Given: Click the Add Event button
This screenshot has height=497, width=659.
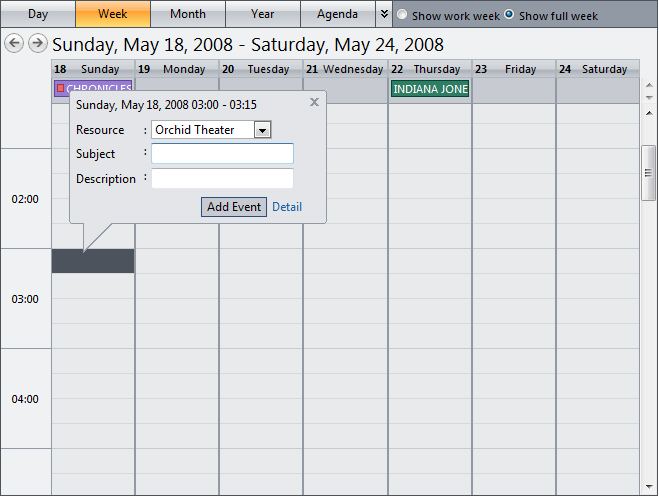Looking at the screenshot, I should (x=233, y=207).
